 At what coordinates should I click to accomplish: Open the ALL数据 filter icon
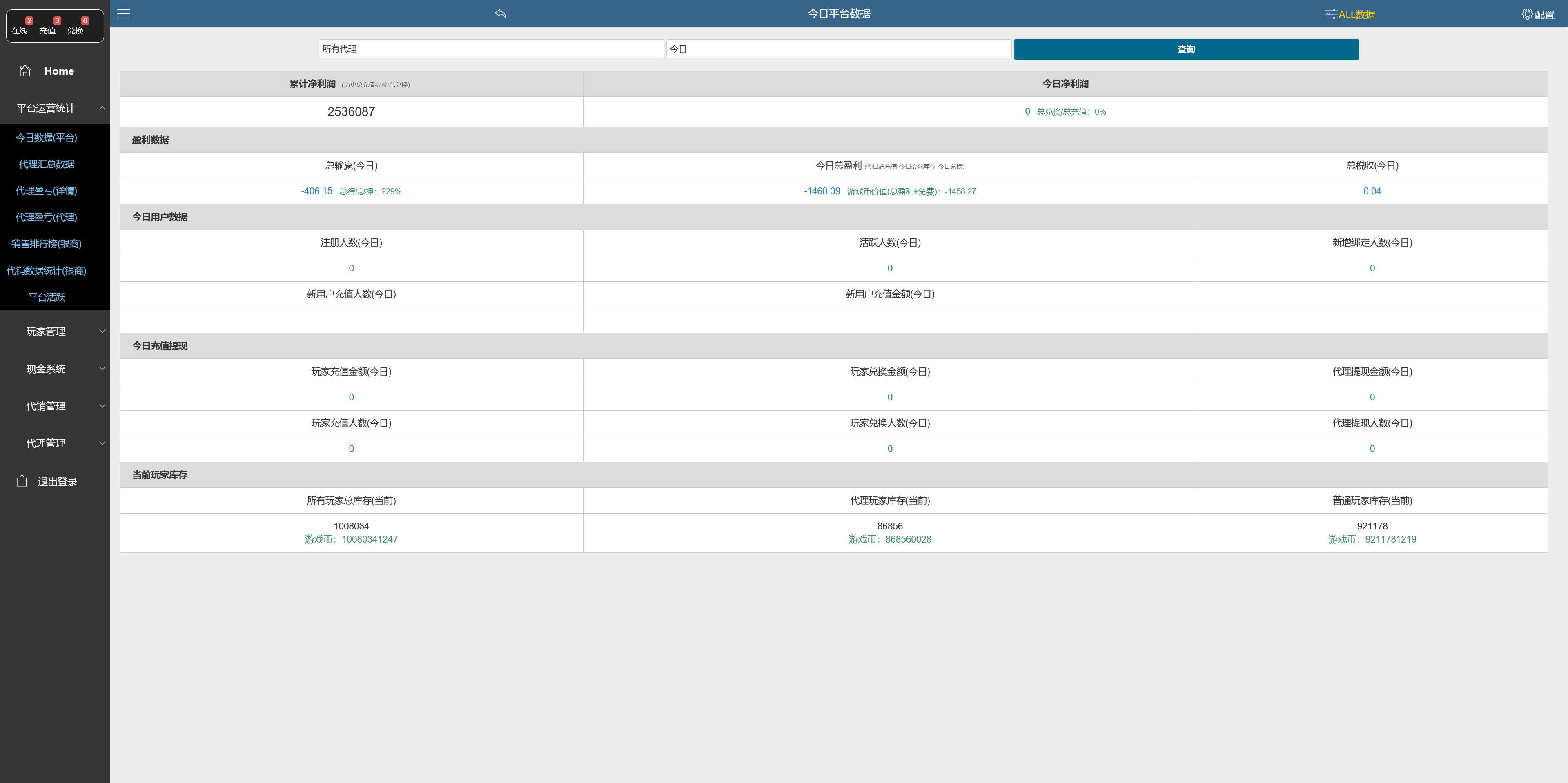click(x=1331, y=14)
